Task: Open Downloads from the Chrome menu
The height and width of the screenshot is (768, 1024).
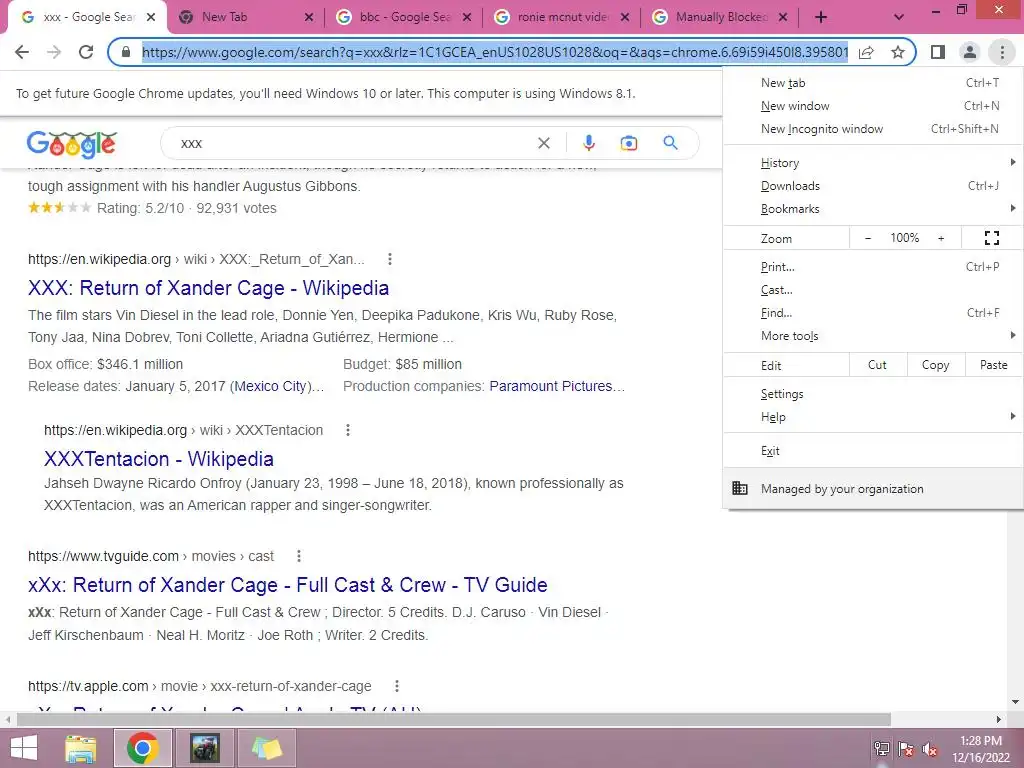Action: (x=873, y=185)
